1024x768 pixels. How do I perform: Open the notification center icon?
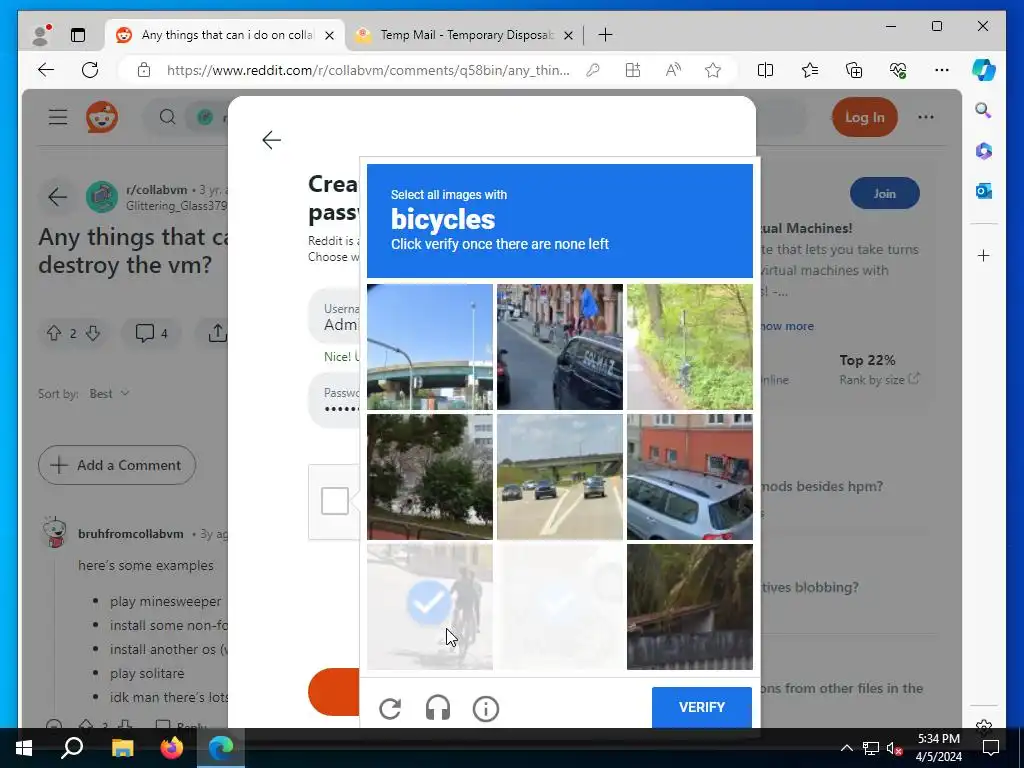click(991, 748)
